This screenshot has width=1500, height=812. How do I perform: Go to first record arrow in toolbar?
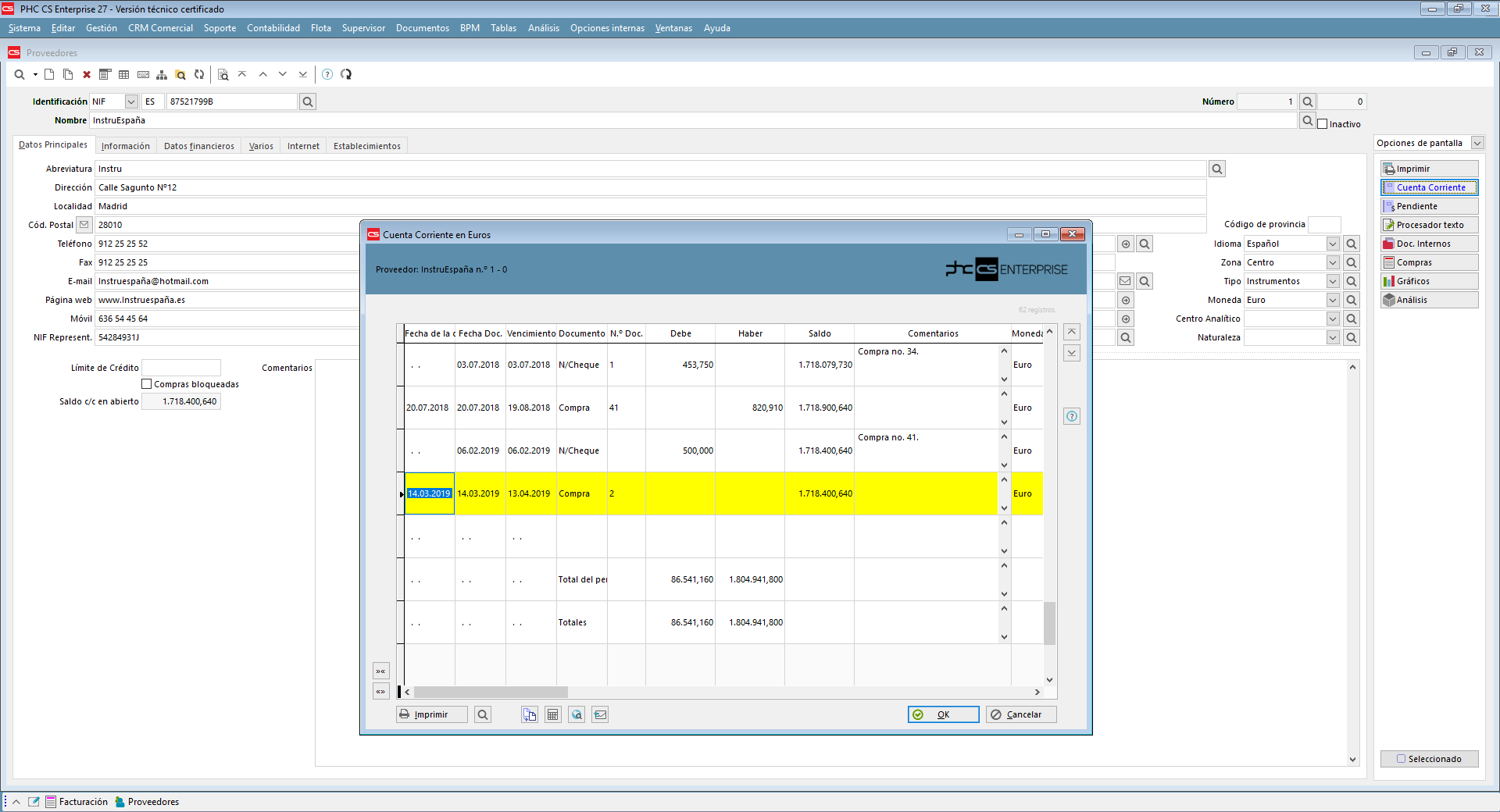tap(242, 75)
